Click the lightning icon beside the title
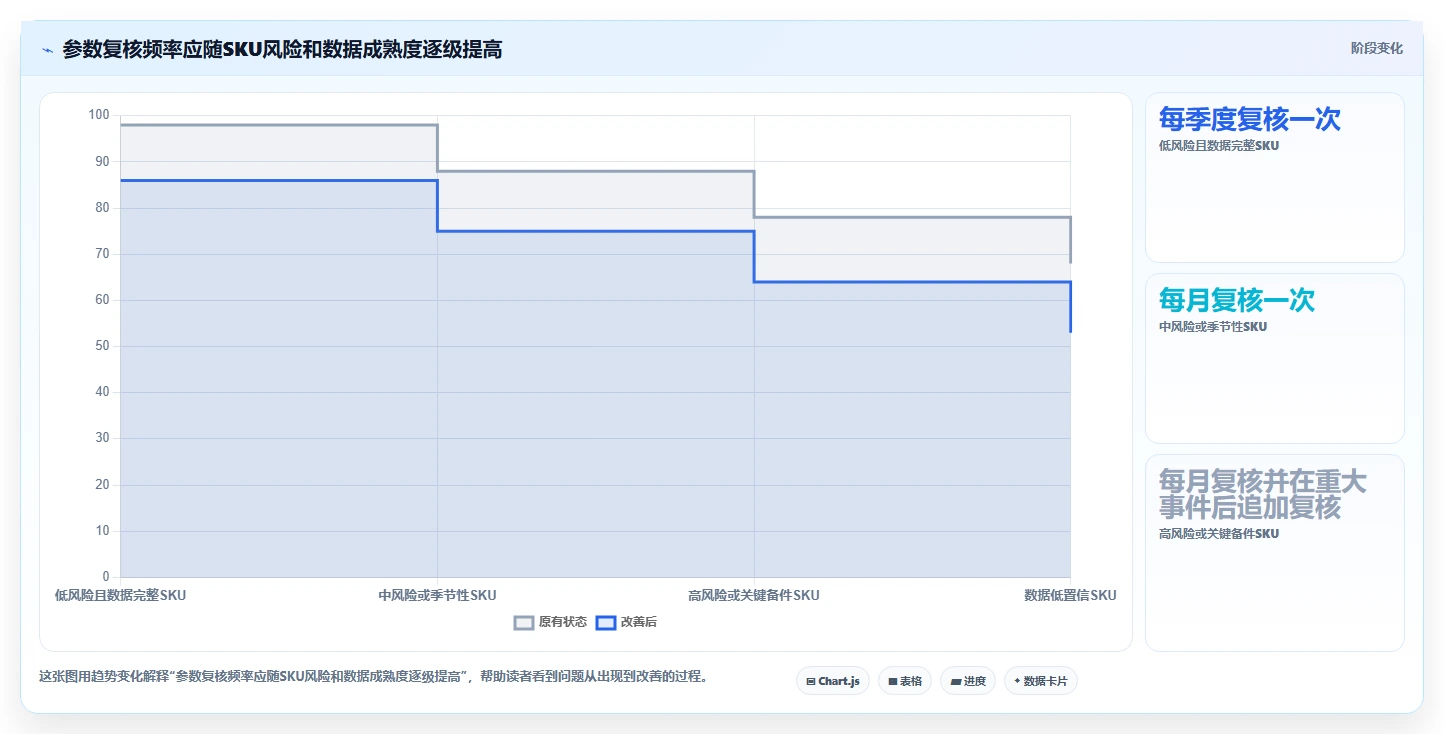 click(x=47, y=49)
